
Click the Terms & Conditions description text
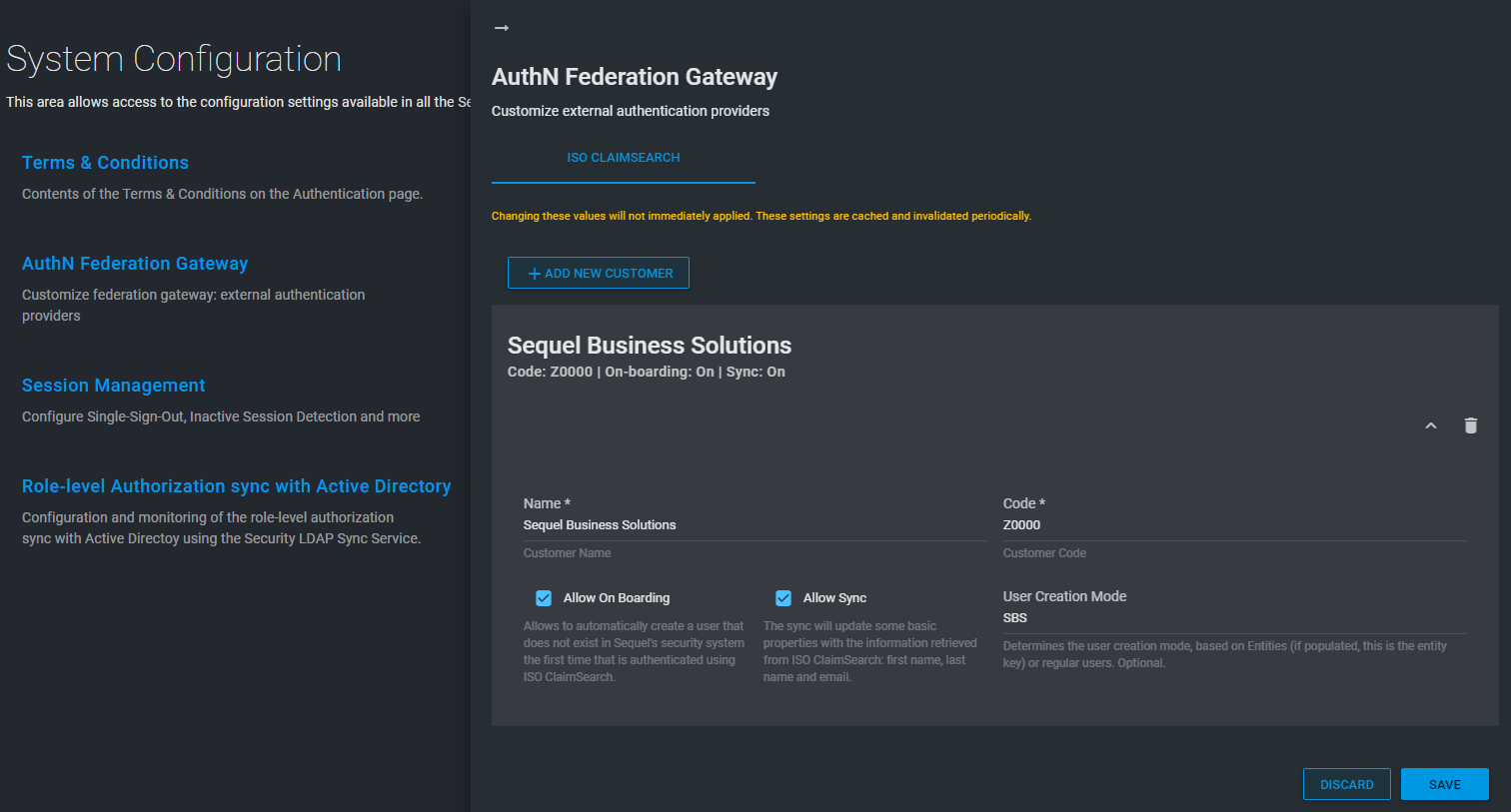[x=223, y=194]
